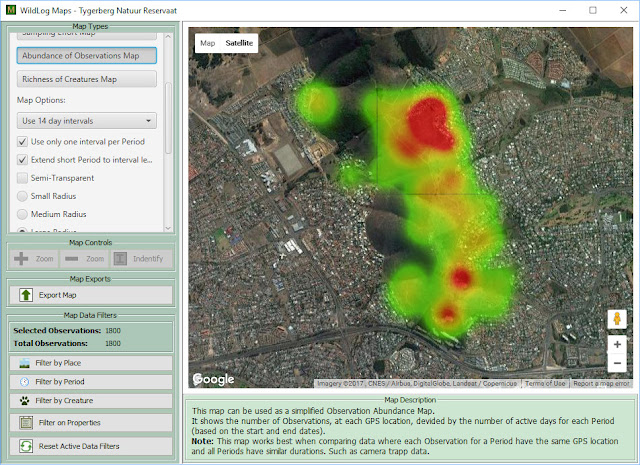Open the Filter by Period option

[x=91, y=382]
